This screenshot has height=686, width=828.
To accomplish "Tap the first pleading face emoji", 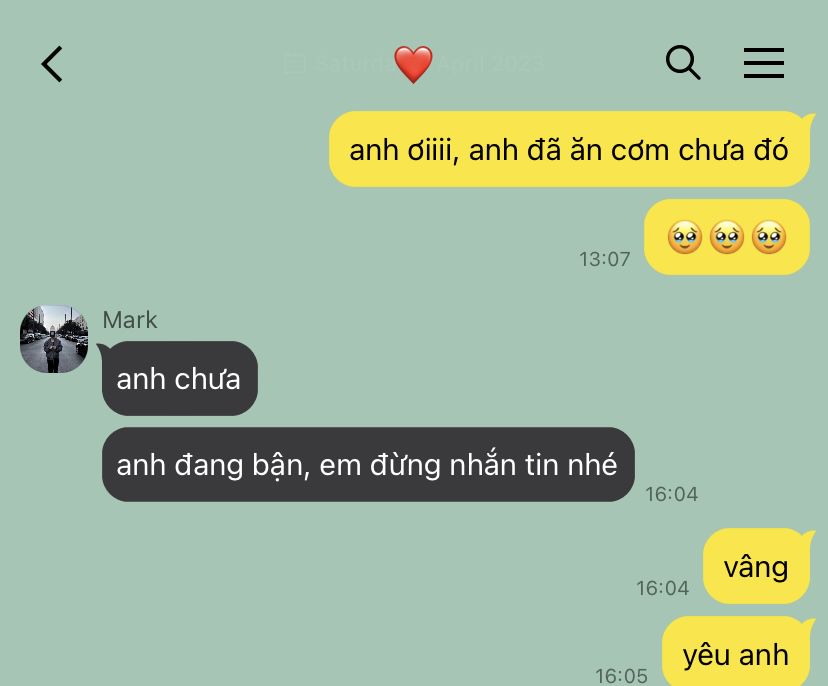I will pos(685,237).
